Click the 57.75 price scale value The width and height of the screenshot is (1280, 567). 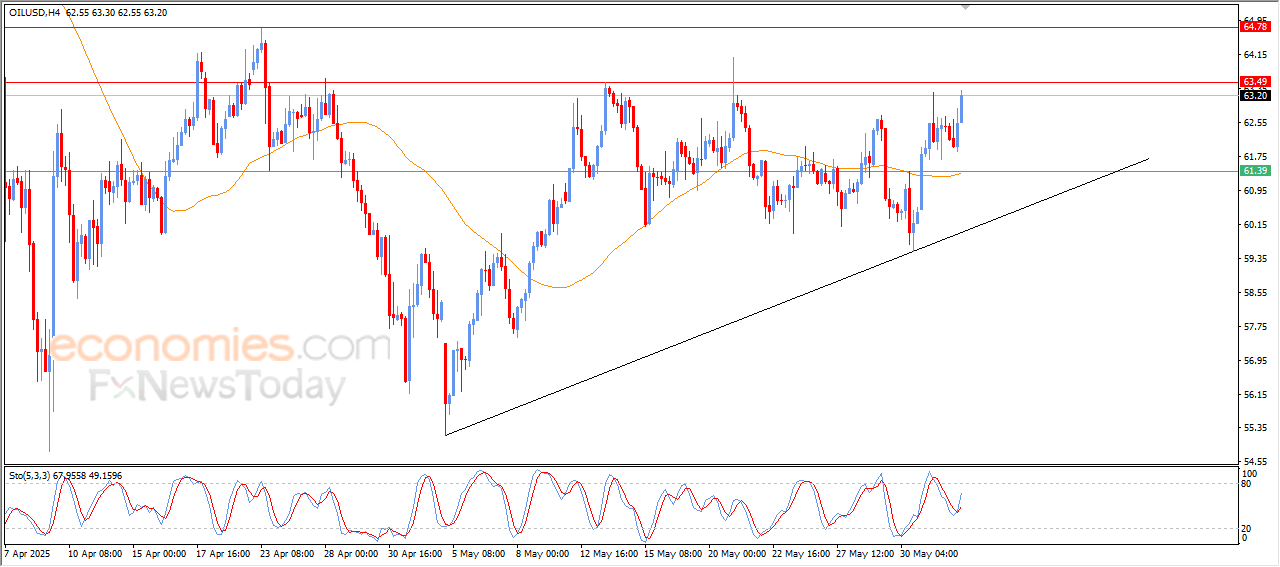click(x=1255, y=326)
